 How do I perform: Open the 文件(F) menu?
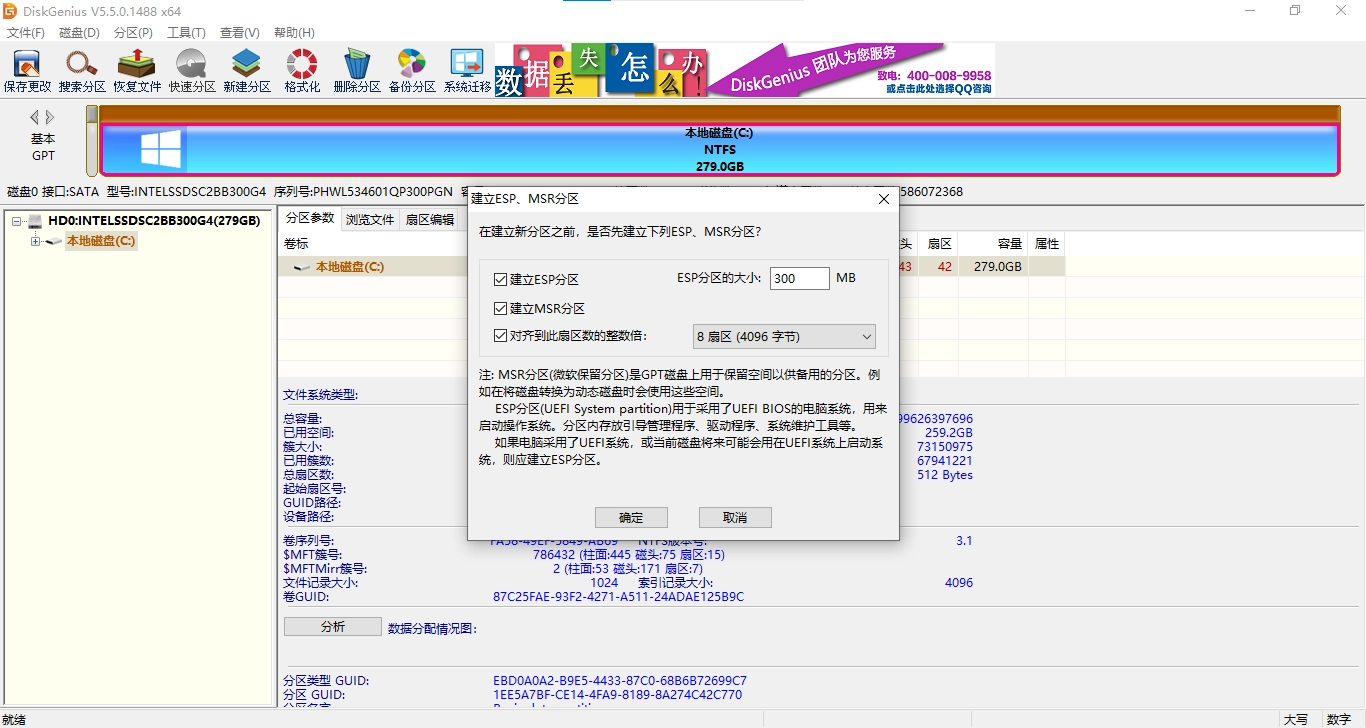[25, 33]
